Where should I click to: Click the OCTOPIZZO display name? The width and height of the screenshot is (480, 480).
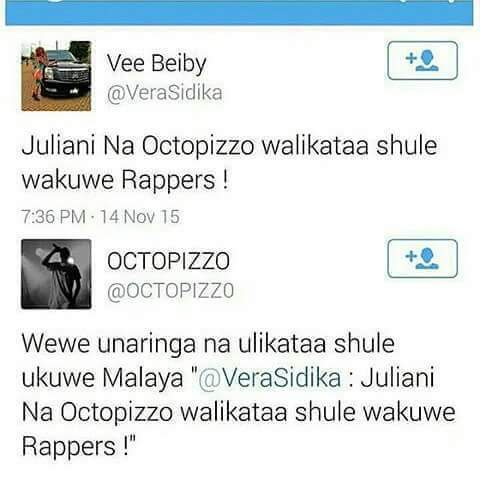pyautogui.click(x=168, y=261)
